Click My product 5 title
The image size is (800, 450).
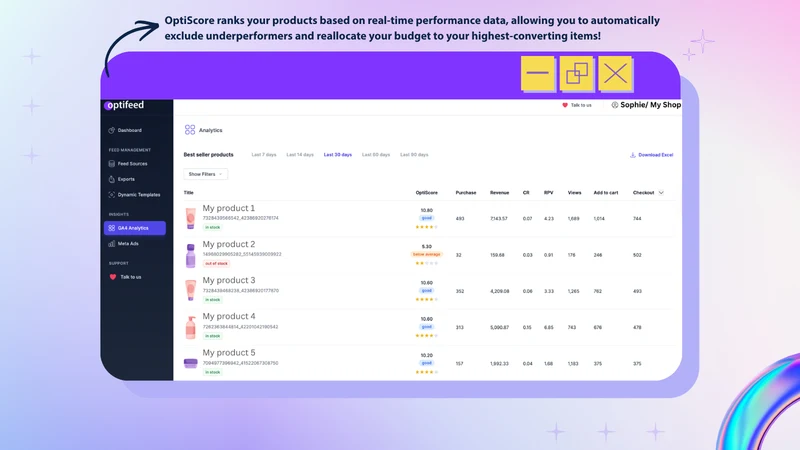[229, 353]
